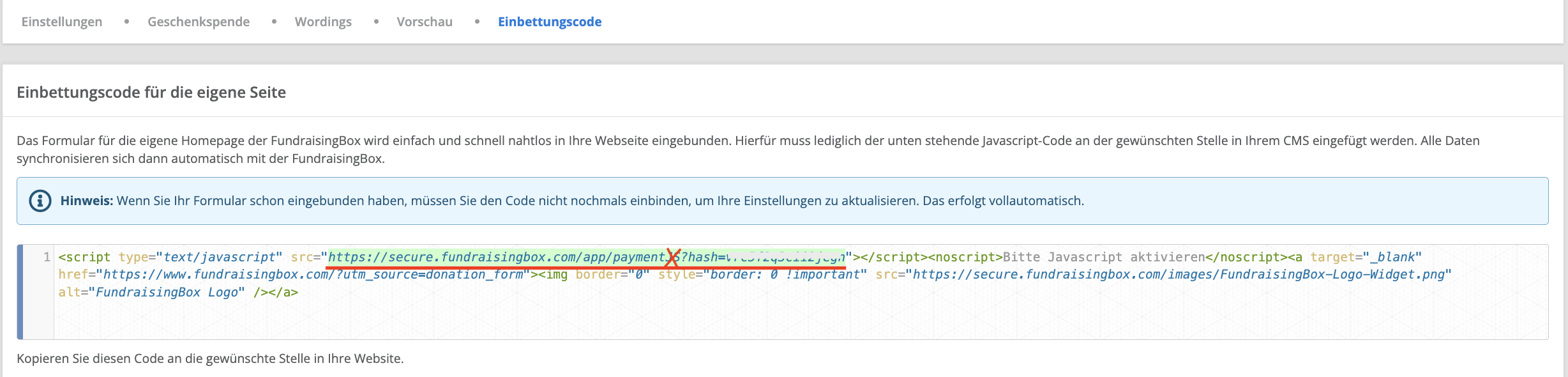Image resolution: width=1568 pixels, height=377 pixels.
Task: Click the "Kopieren Sie diesen Code" instruction text
Action: (x=210, y=358)
